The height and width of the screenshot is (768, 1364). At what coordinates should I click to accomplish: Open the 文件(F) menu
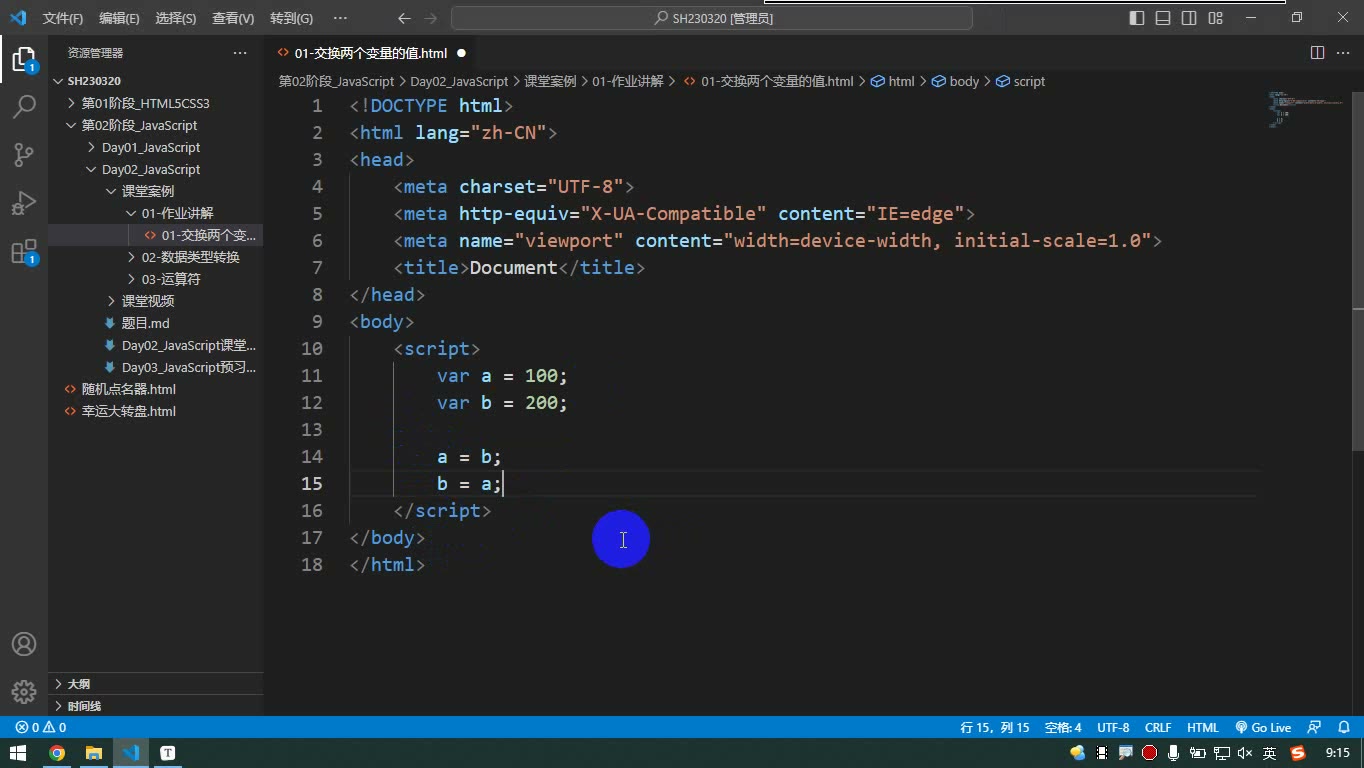[63, 18]
